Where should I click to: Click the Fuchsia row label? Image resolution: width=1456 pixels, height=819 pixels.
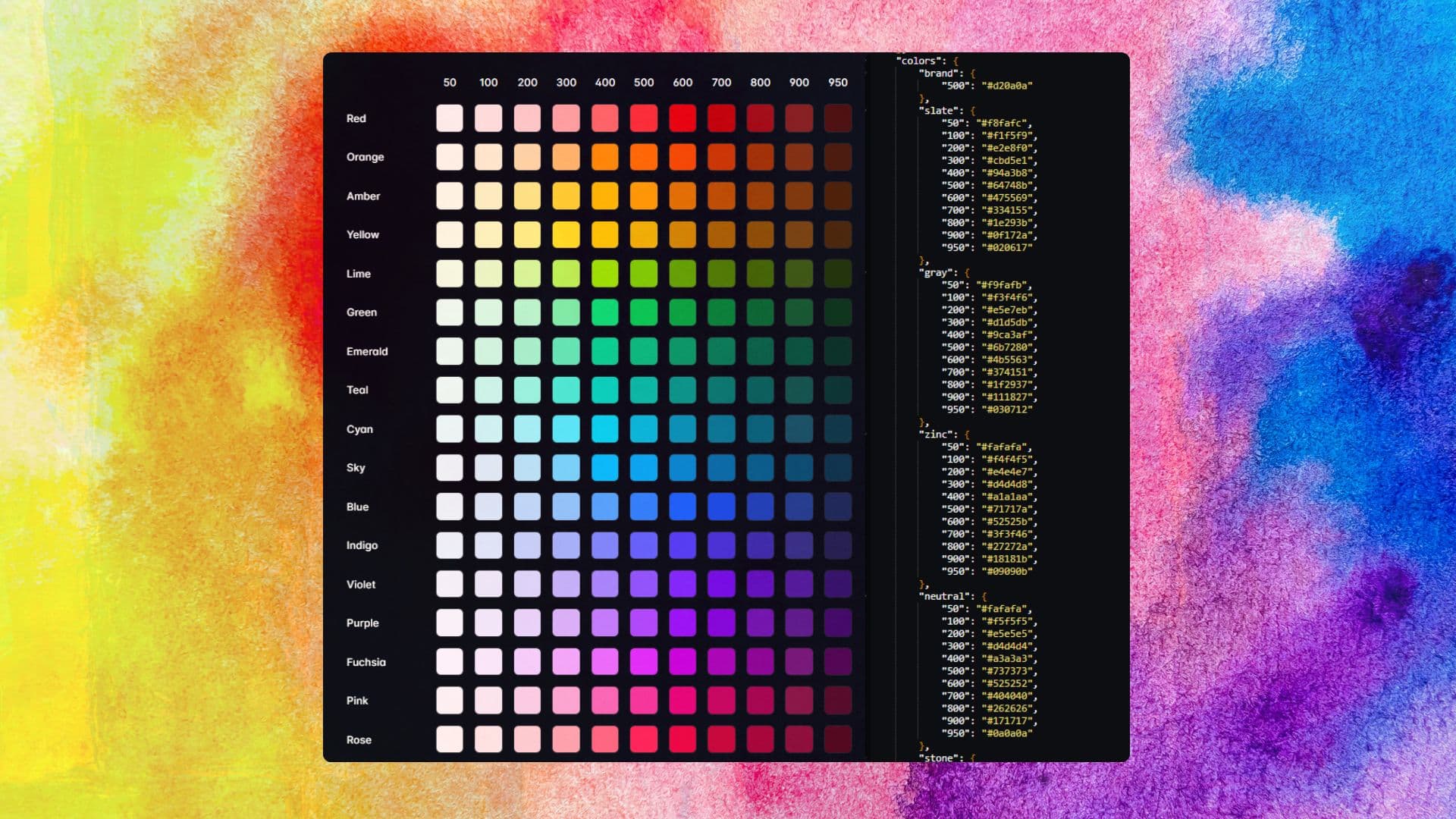366,662
